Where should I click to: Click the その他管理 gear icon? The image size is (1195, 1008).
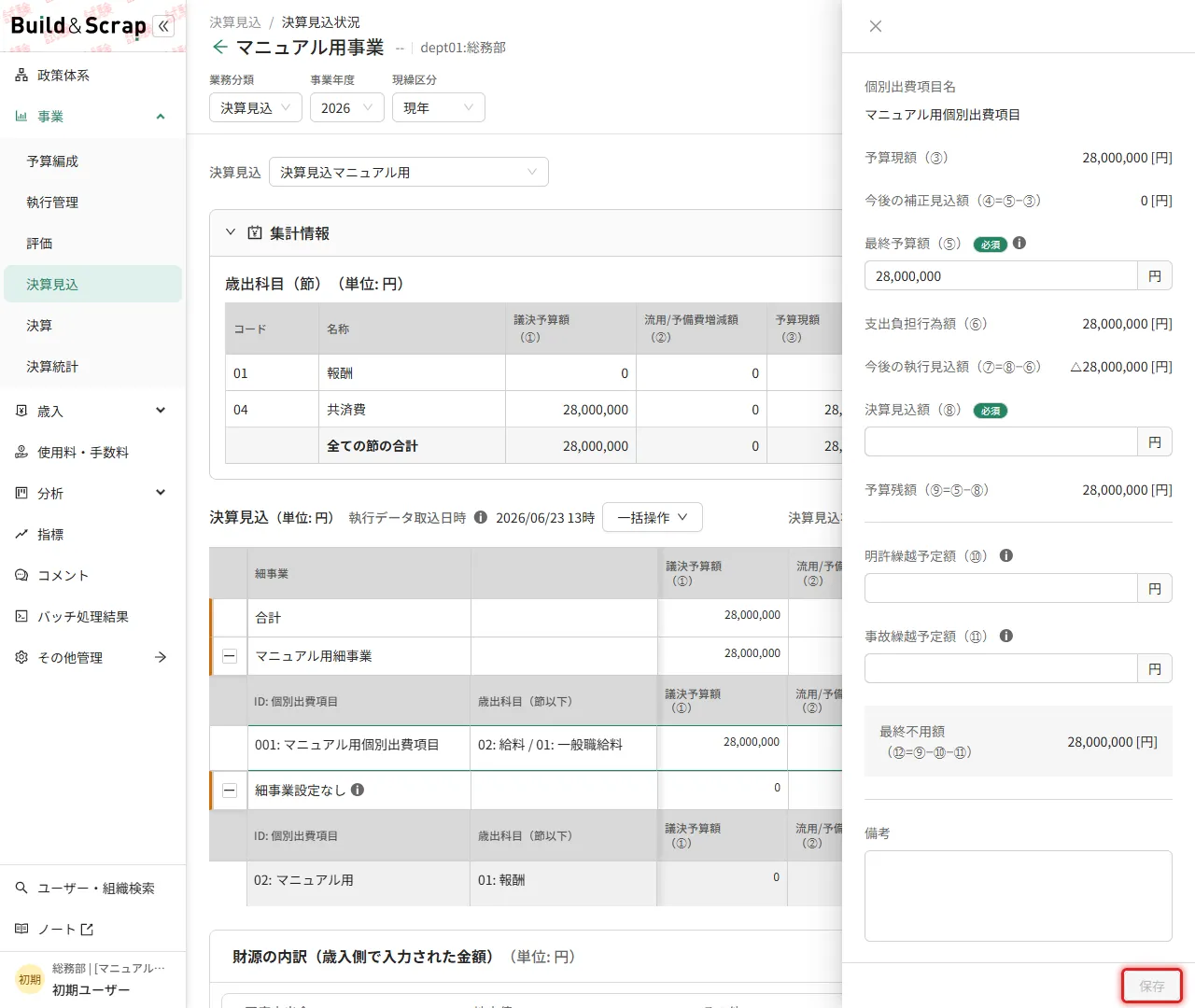pos(21,657)
